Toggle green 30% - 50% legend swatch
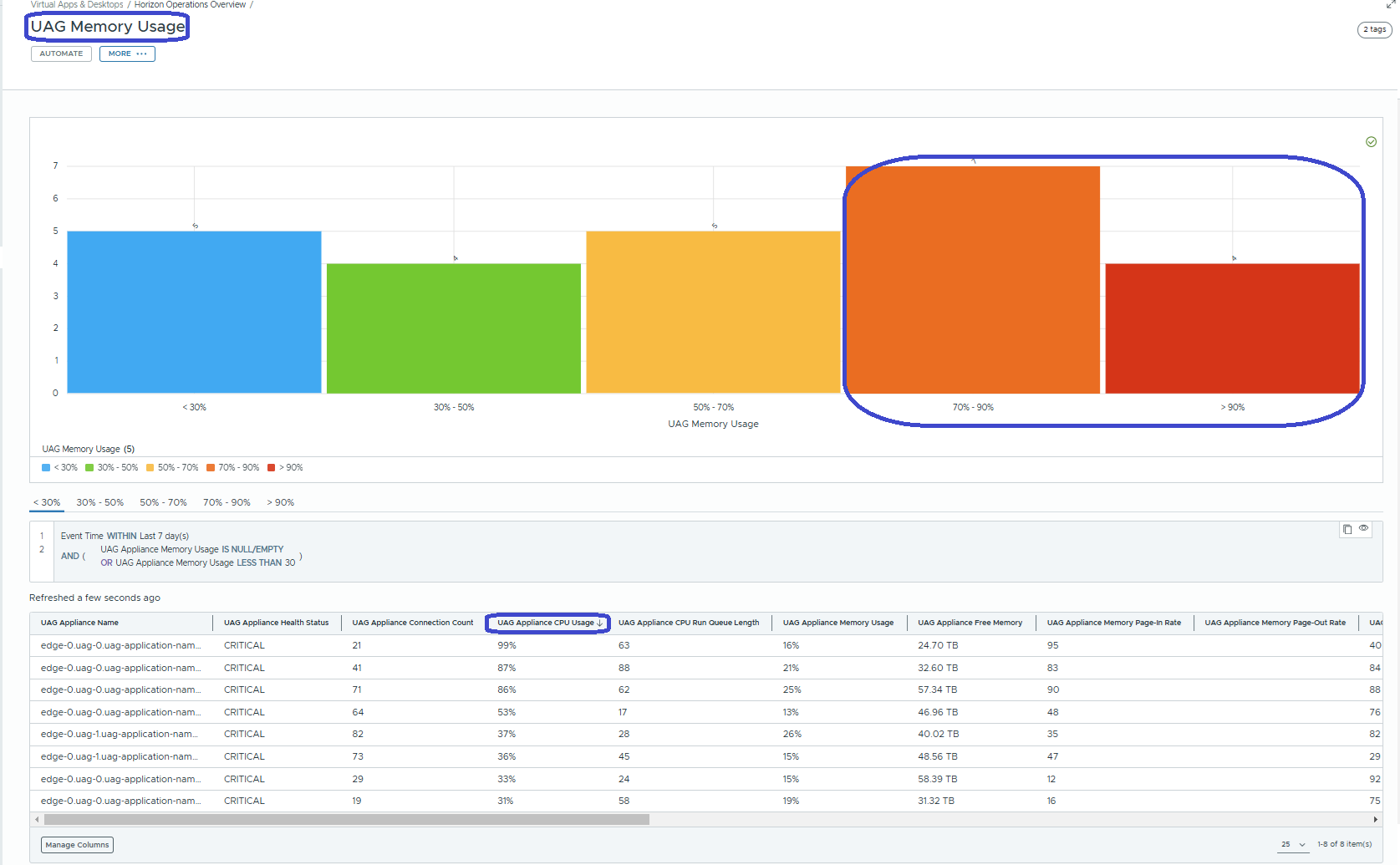This screenshot has height=865, width=1400. [x=89, y=468]
